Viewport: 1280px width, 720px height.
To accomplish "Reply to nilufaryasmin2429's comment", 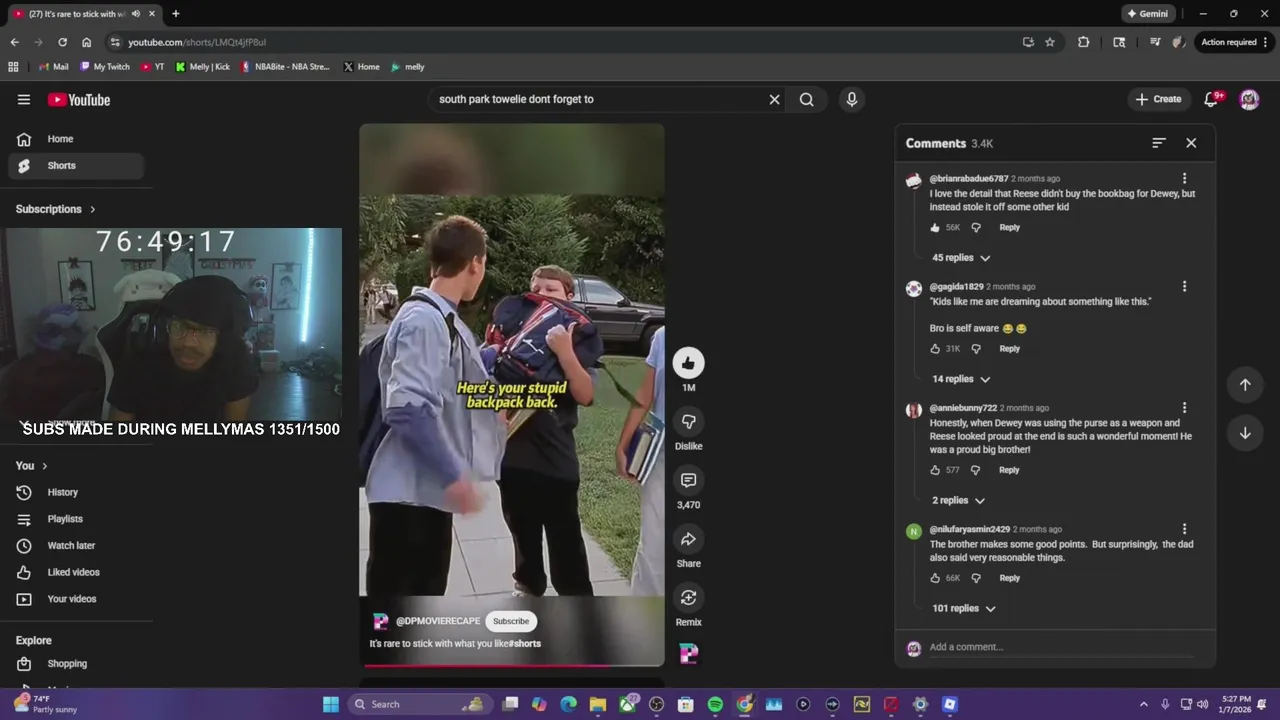I will click(1009, 578).
